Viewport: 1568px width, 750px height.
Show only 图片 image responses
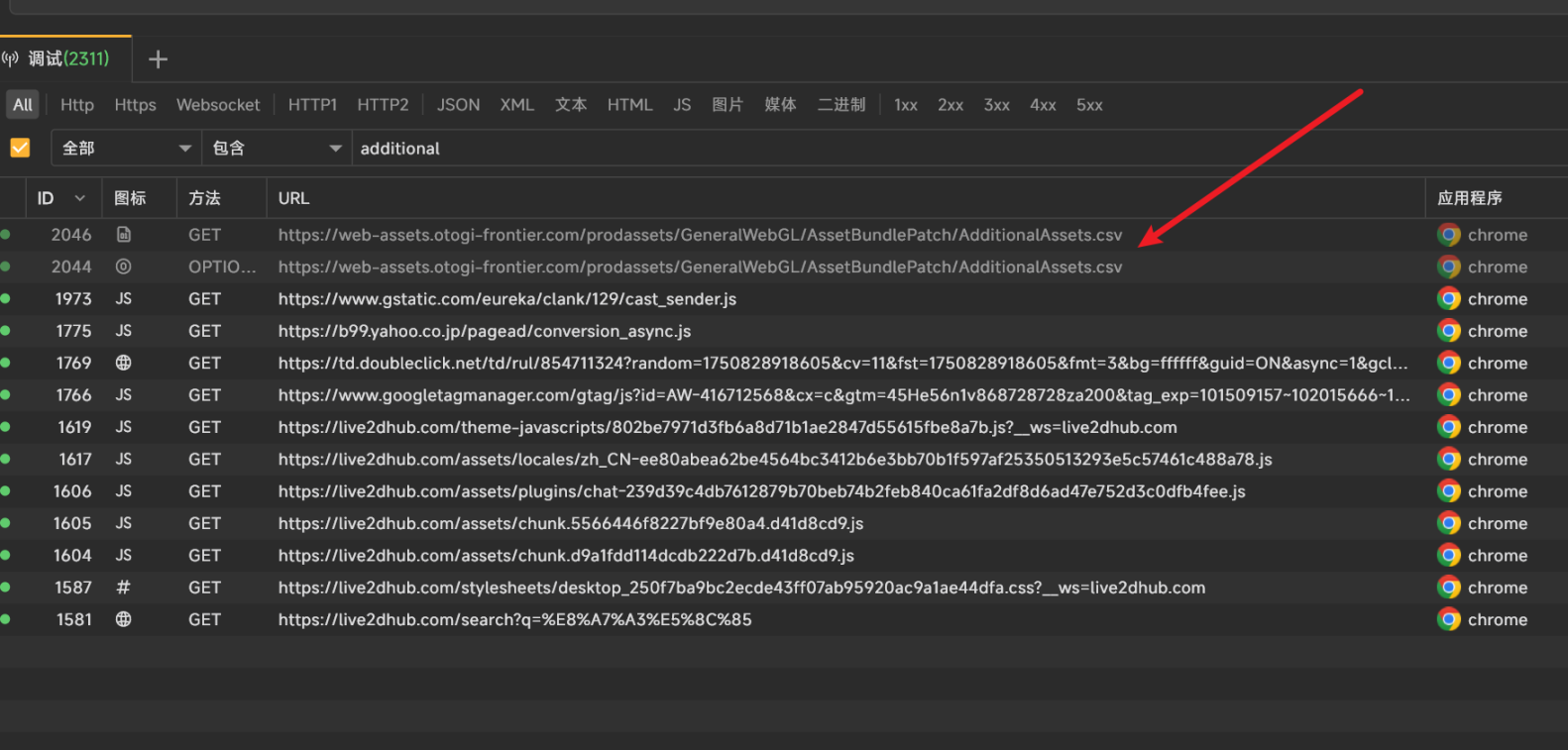point(728,104)
